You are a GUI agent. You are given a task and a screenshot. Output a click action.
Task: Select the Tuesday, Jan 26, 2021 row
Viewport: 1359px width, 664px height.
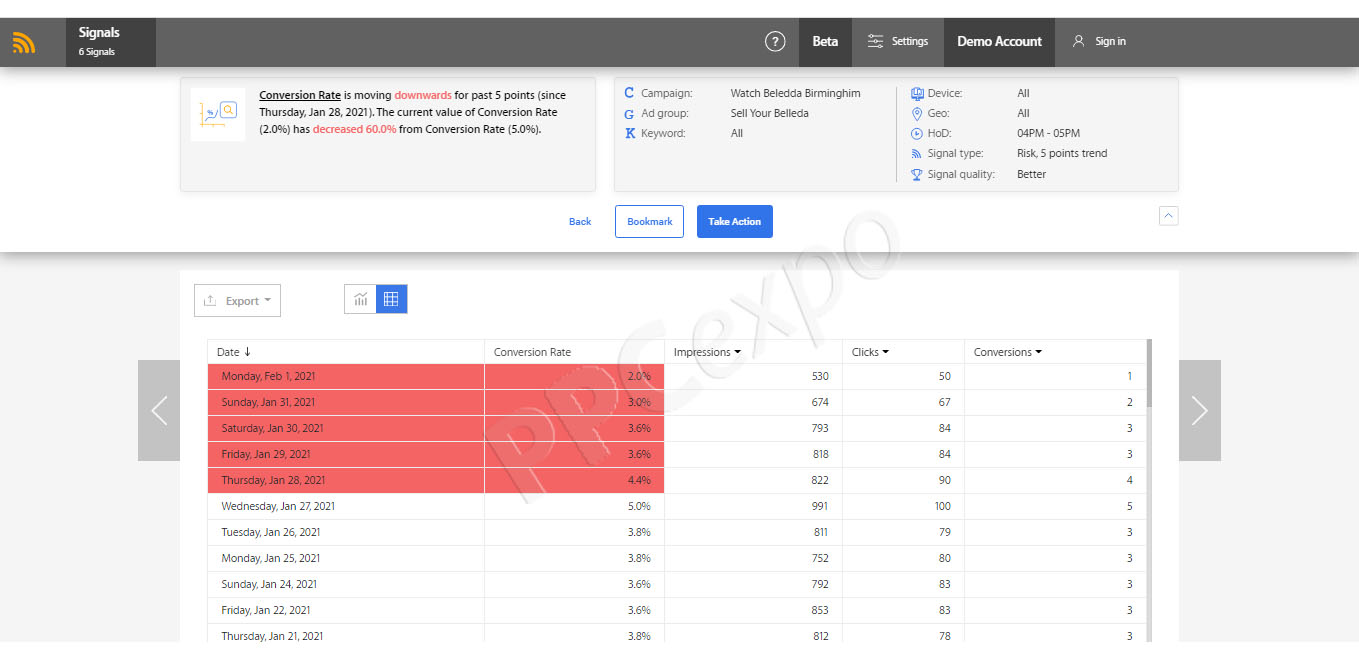point(677,532)
